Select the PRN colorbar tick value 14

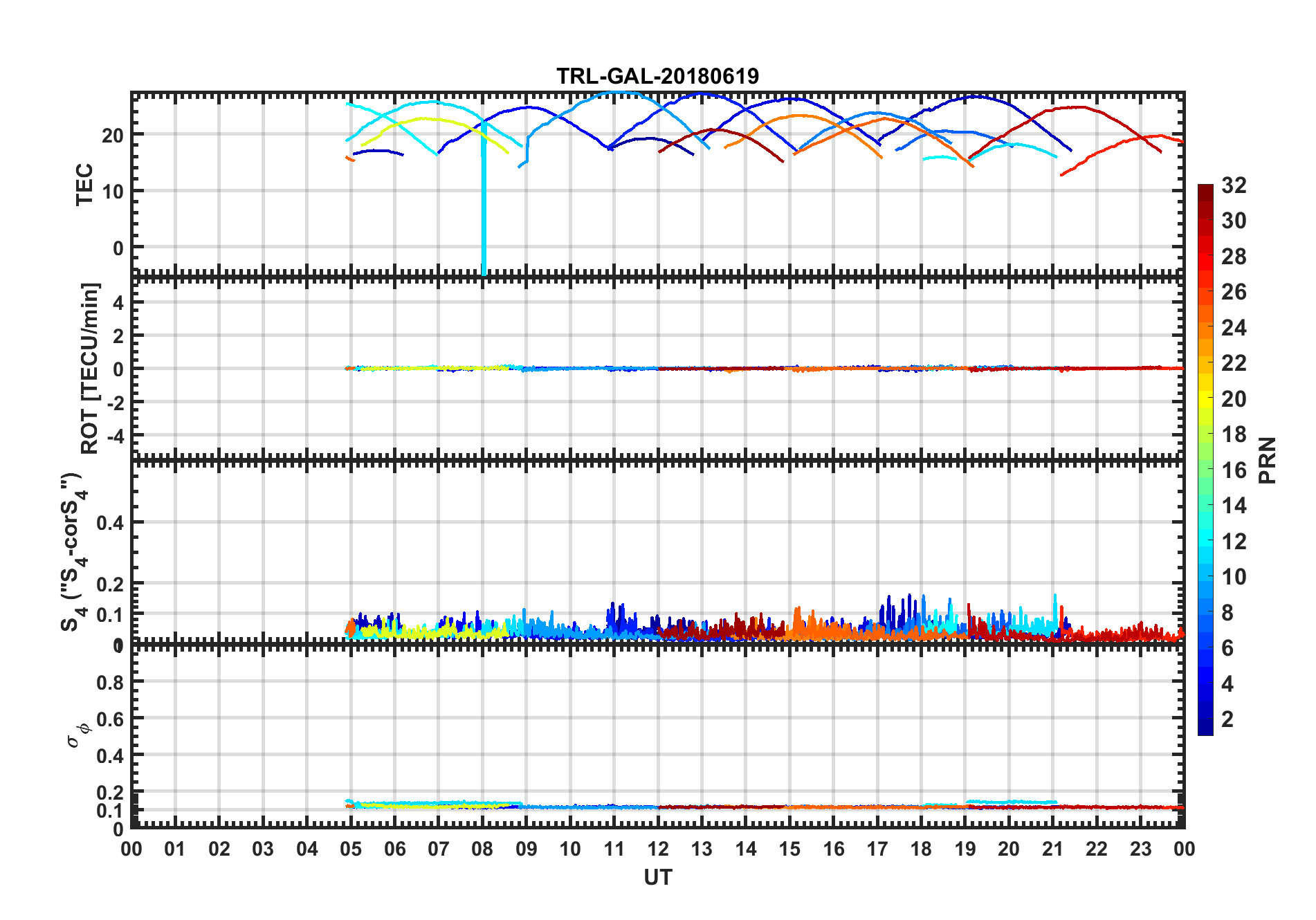click(1234, 506)
